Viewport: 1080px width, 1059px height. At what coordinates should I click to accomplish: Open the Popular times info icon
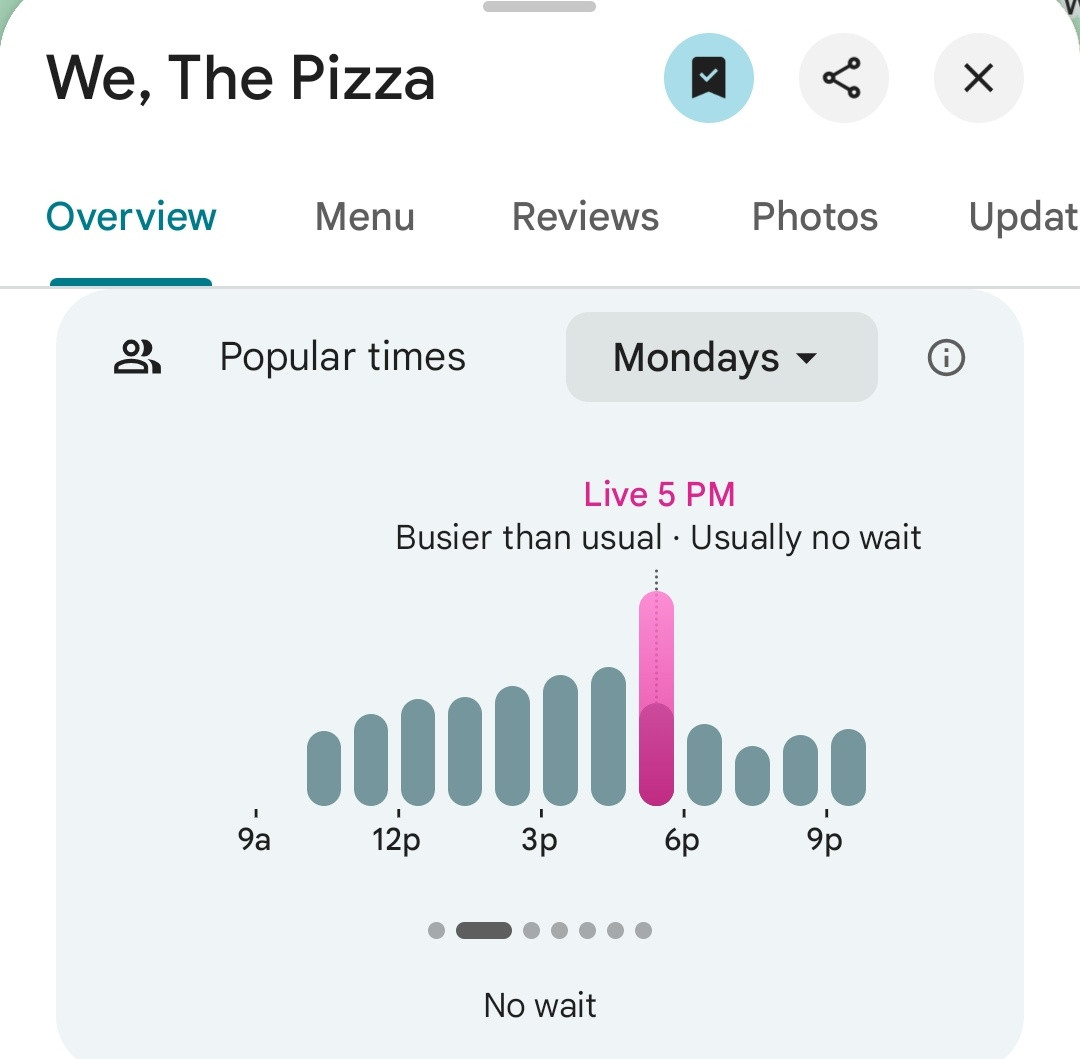[x=946, y=357]
